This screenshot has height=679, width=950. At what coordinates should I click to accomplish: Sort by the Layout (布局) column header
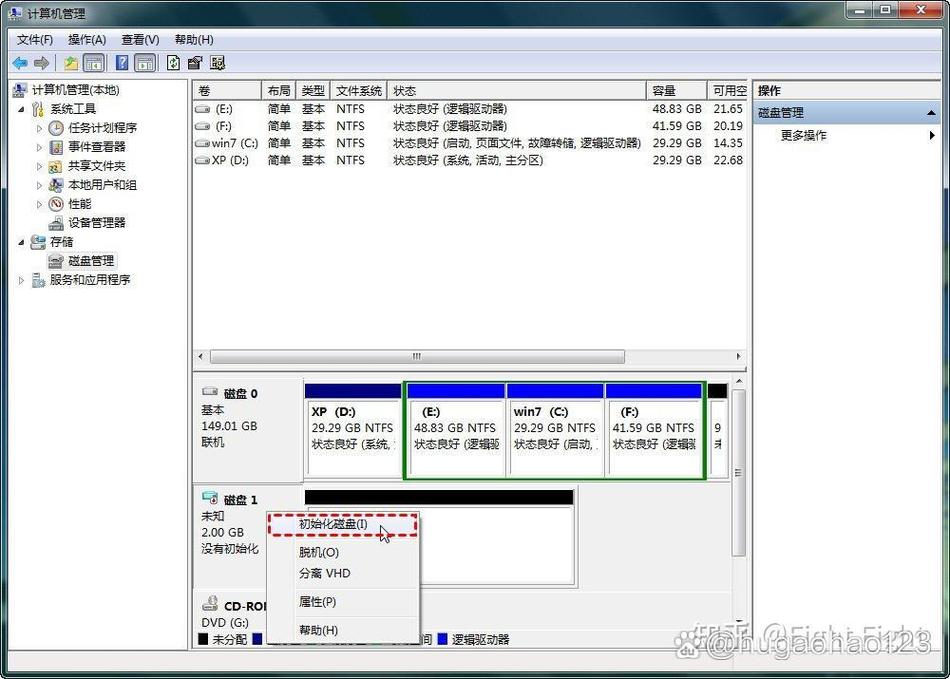tap(279, 90)
